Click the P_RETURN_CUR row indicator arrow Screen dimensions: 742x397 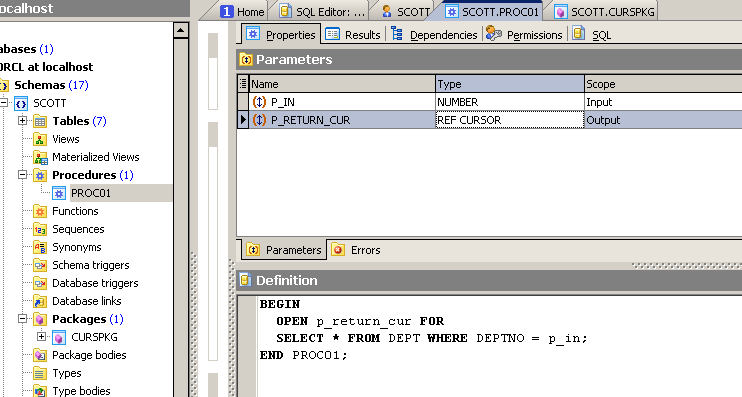tap(243, 120)
